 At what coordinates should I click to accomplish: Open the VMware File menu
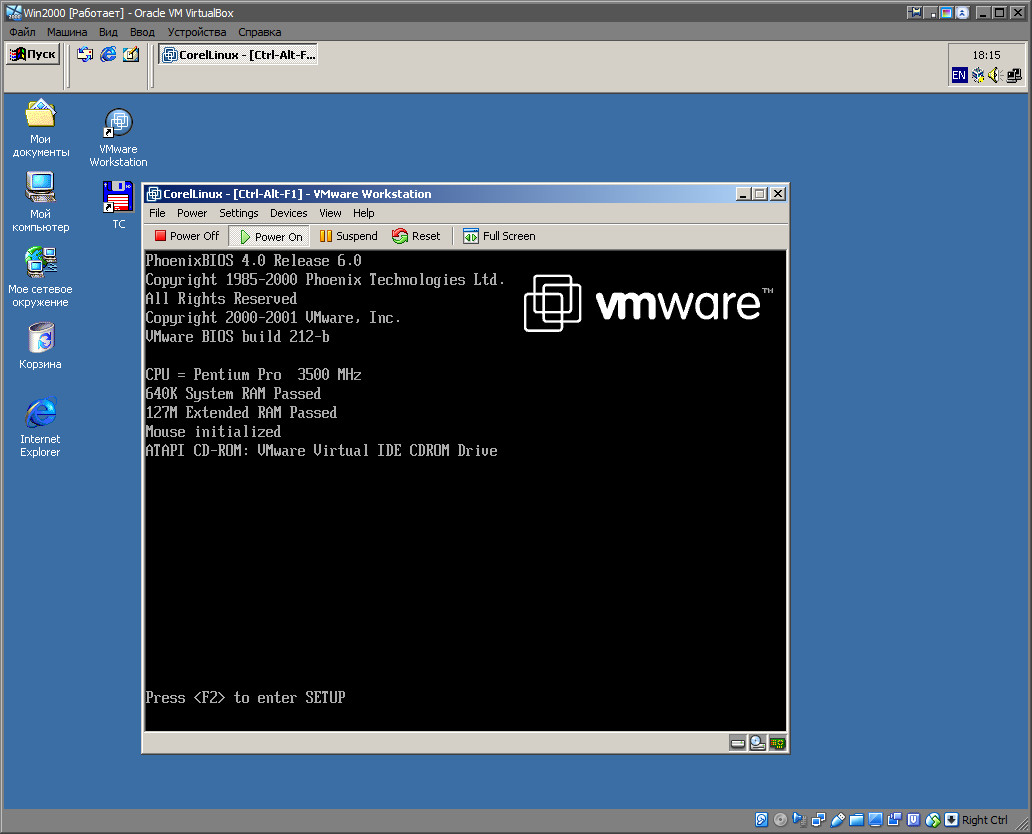click(157, 213)
